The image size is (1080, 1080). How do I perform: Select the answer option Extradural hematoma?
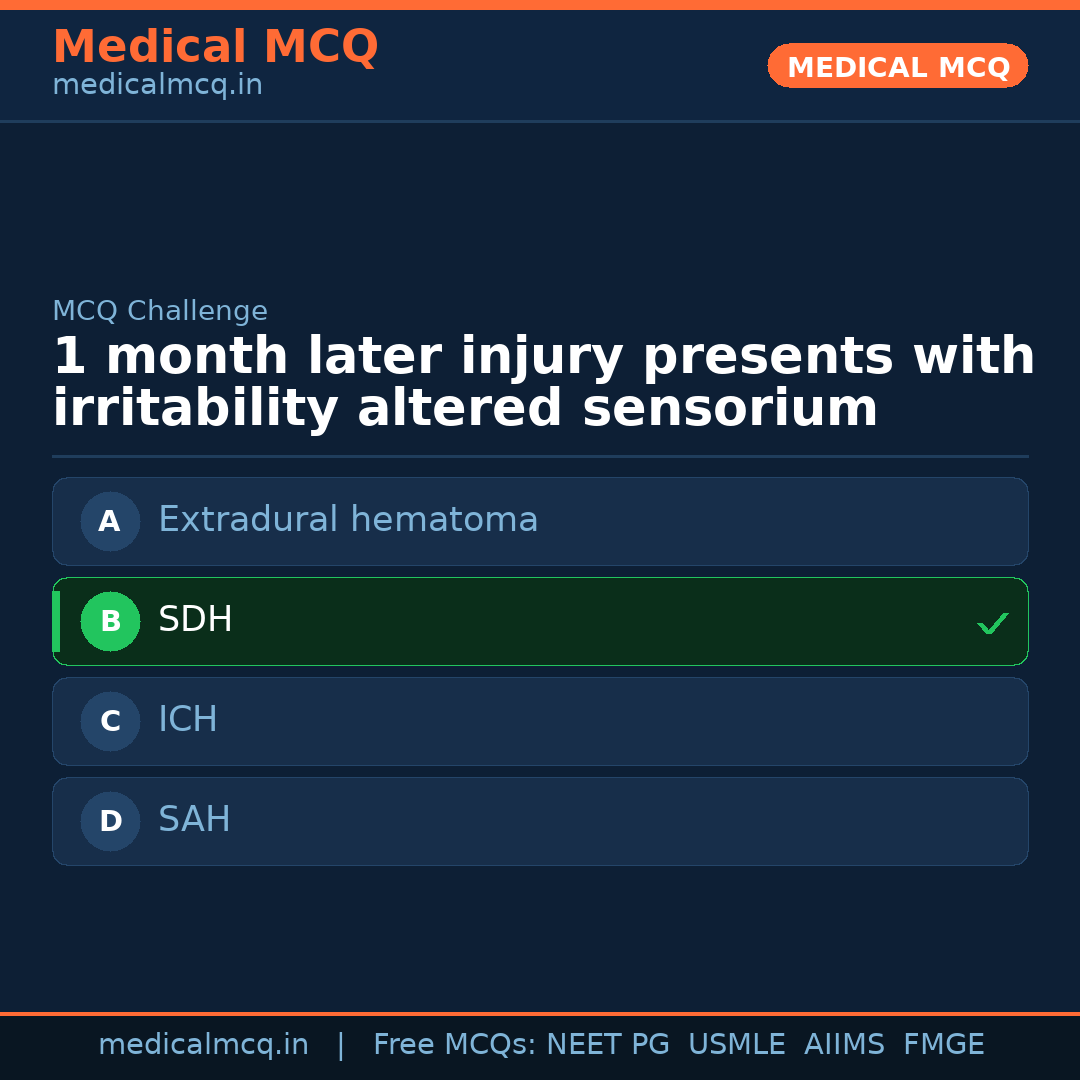pyautogui.click(x=540, y=521)
